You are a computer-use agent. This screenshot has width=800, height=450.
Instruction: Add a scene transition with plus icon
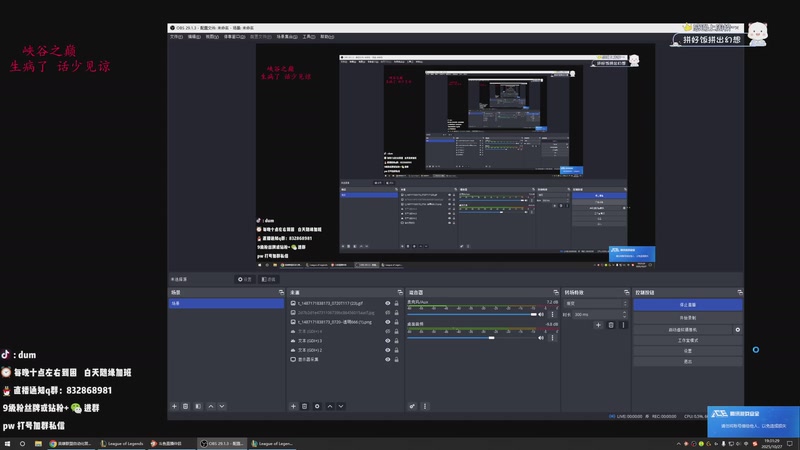tap(598, 325)
